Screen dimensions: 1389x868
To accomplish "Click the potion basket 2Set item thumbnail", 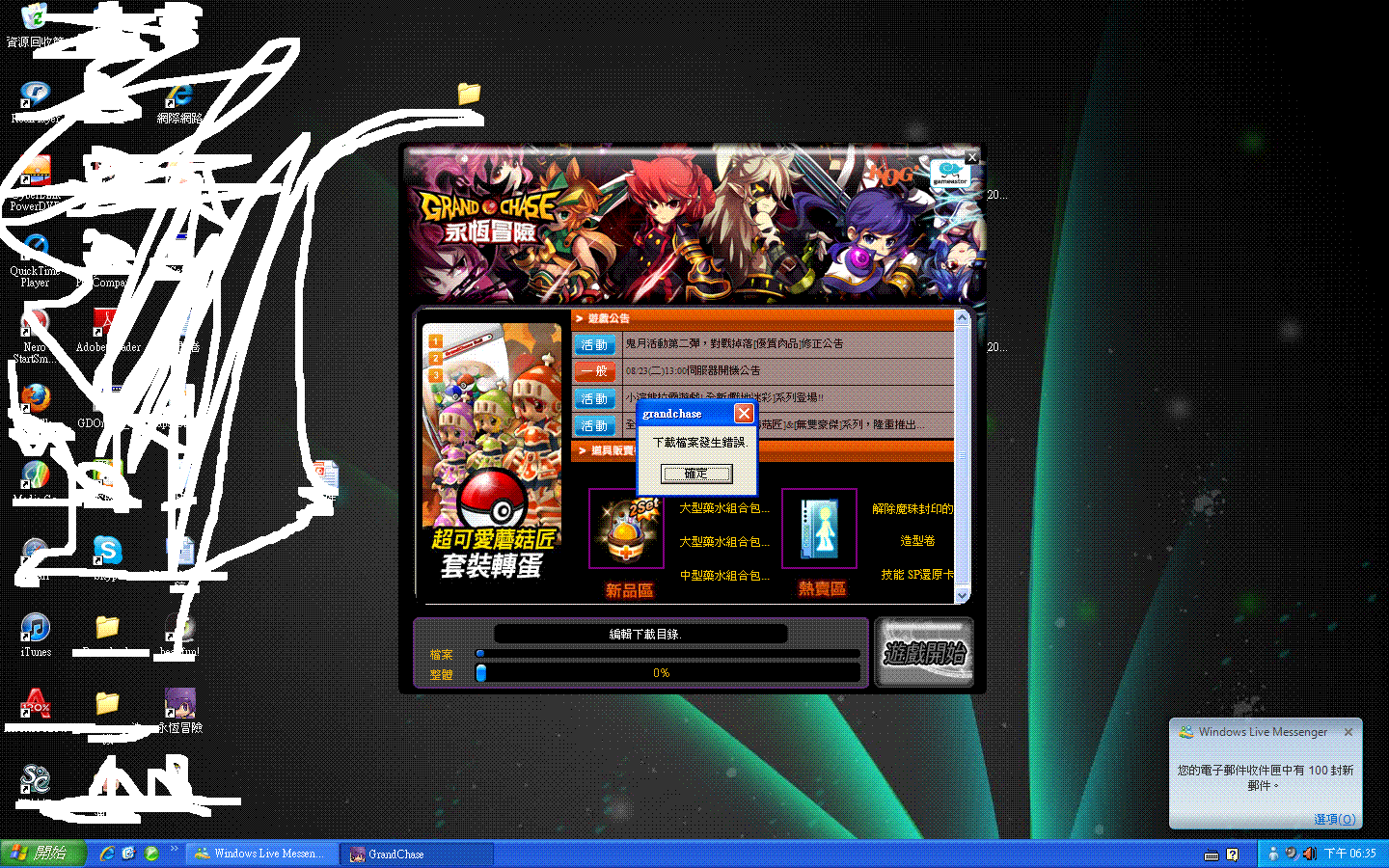I will pyautogui.click(x=627, y=529).
